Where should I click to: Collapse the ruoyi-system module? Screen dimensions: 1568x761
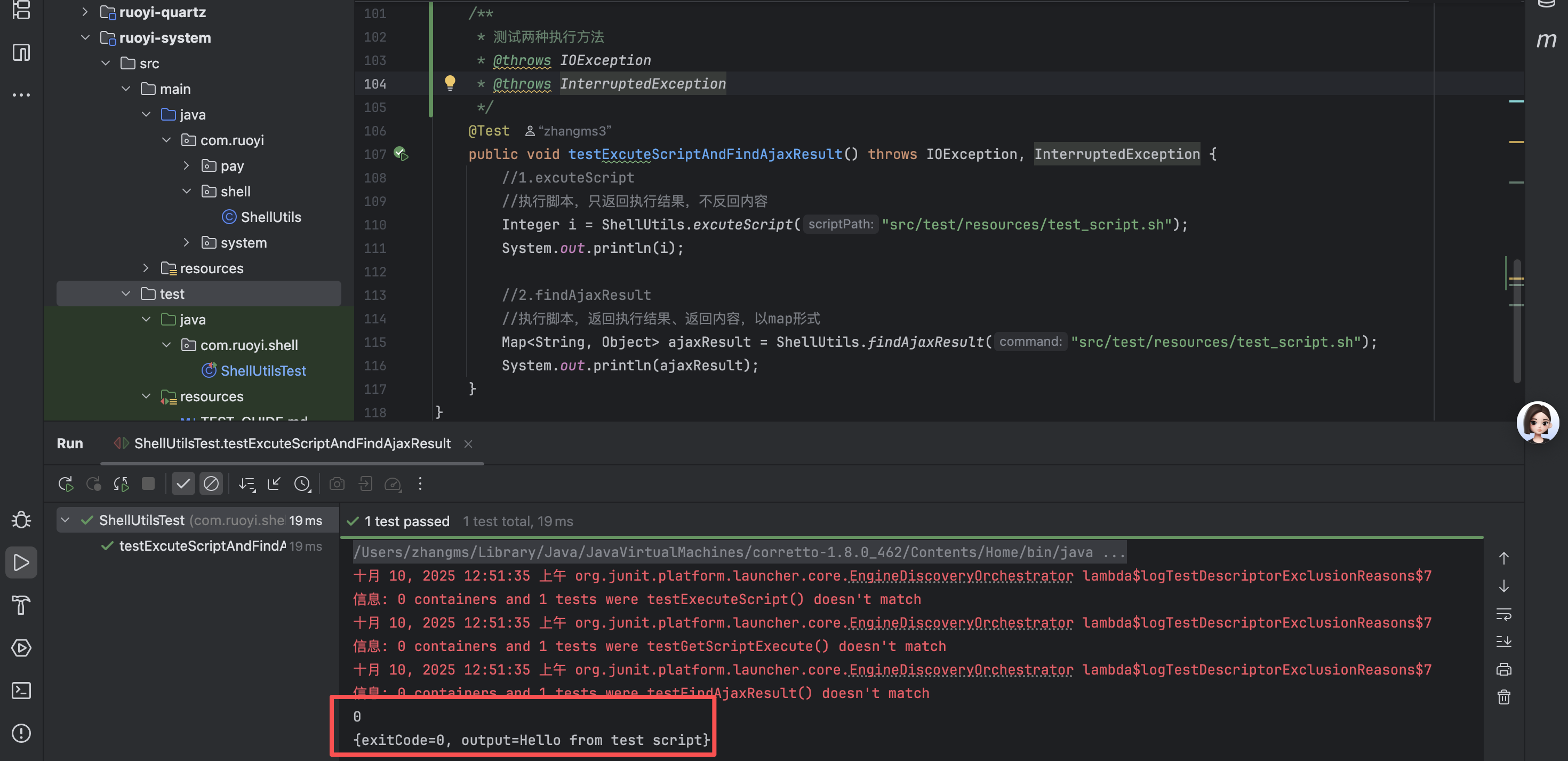click(85, 38)
